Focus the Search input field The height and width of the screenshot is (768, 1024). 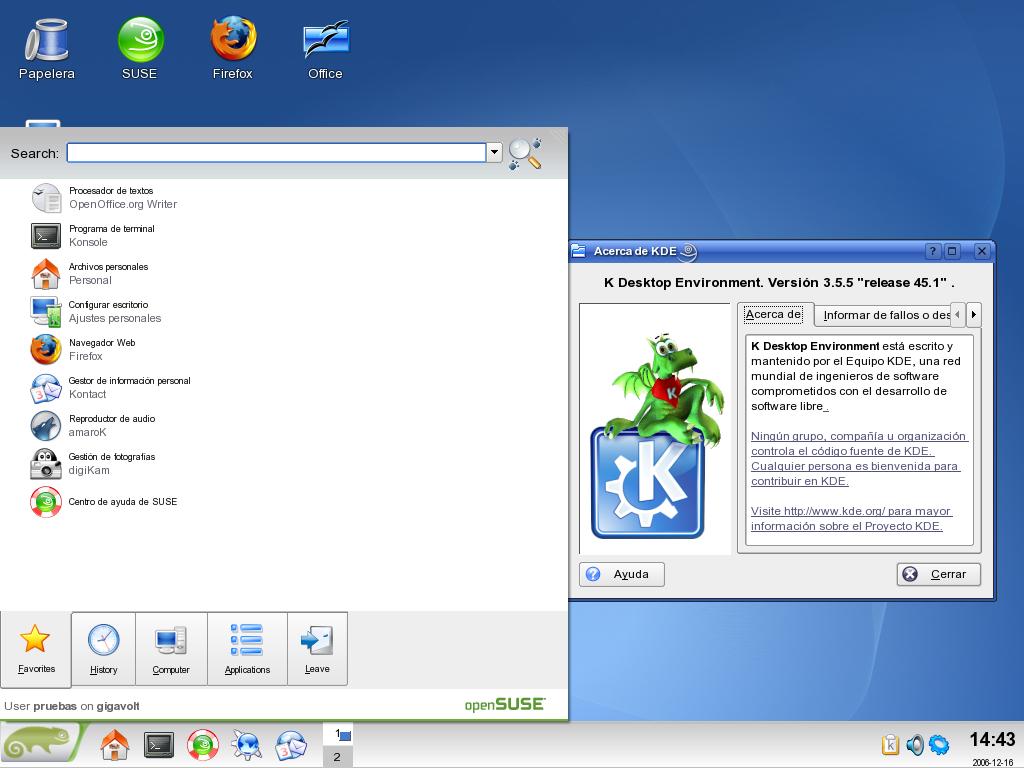(276, 152)
